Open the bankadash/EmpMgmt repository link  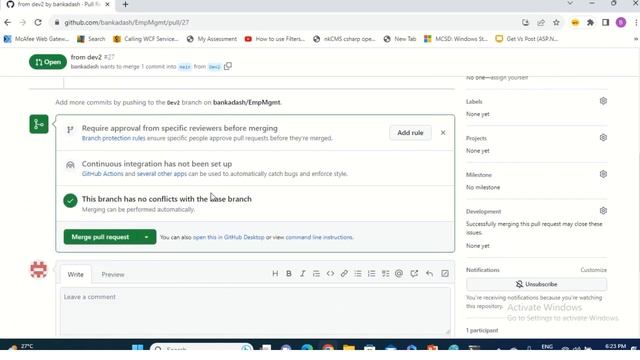click(247, 102)
